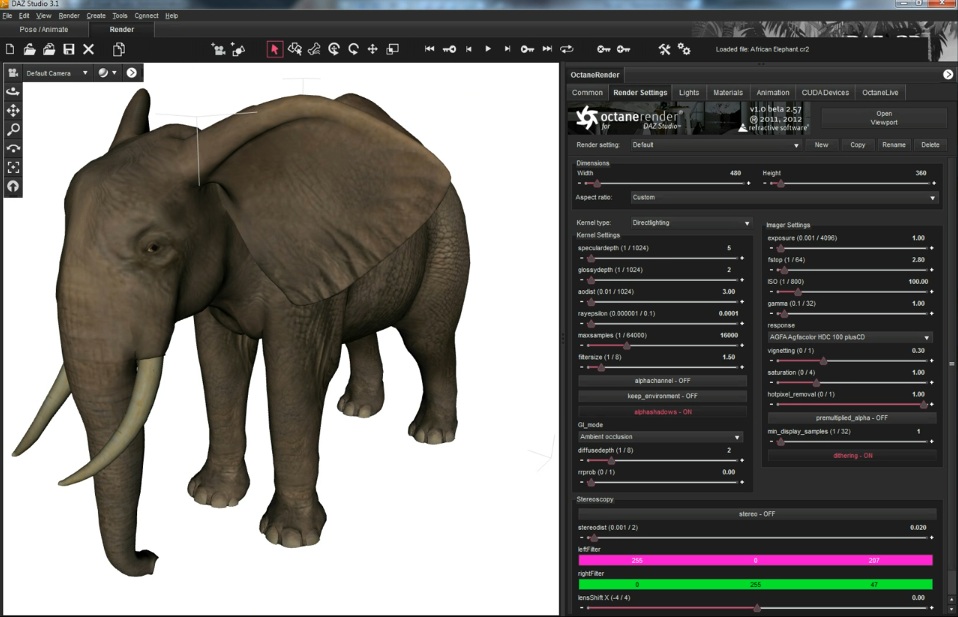The height and width of the screenshot is (617, 958).
Task: Click the Rename render setting button
Action: point(893,145)
